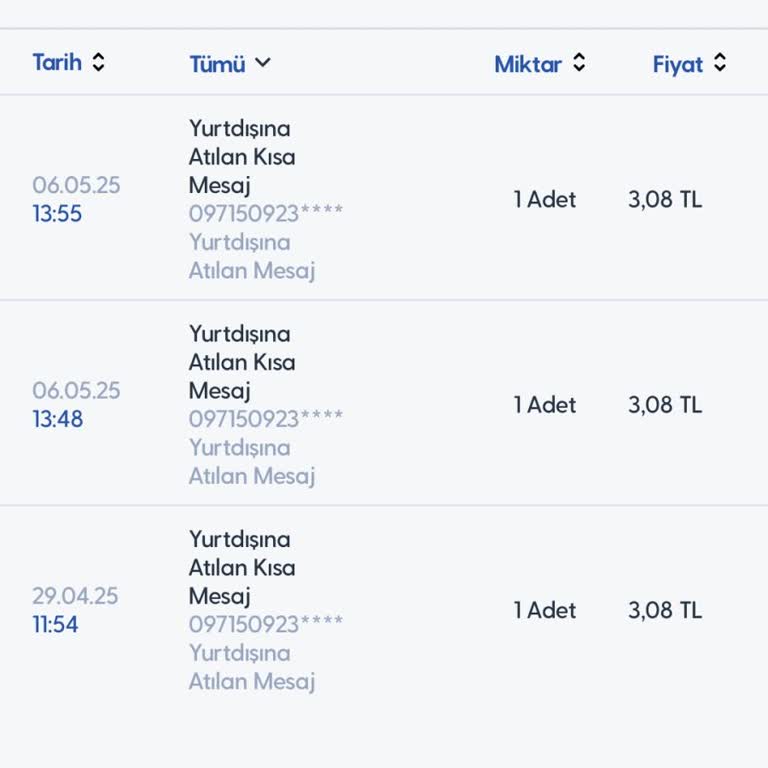Sort by Tarih using its arrows icon
Viewport: 768px width, 768px height.
click(98, 62)
